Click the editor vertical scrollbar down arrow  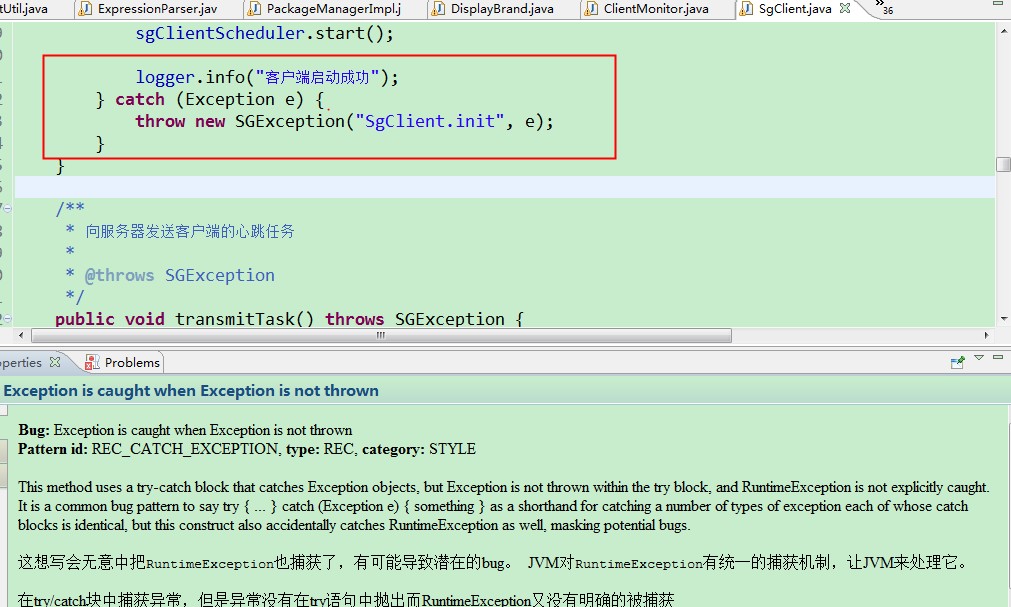coord(1003,319)
